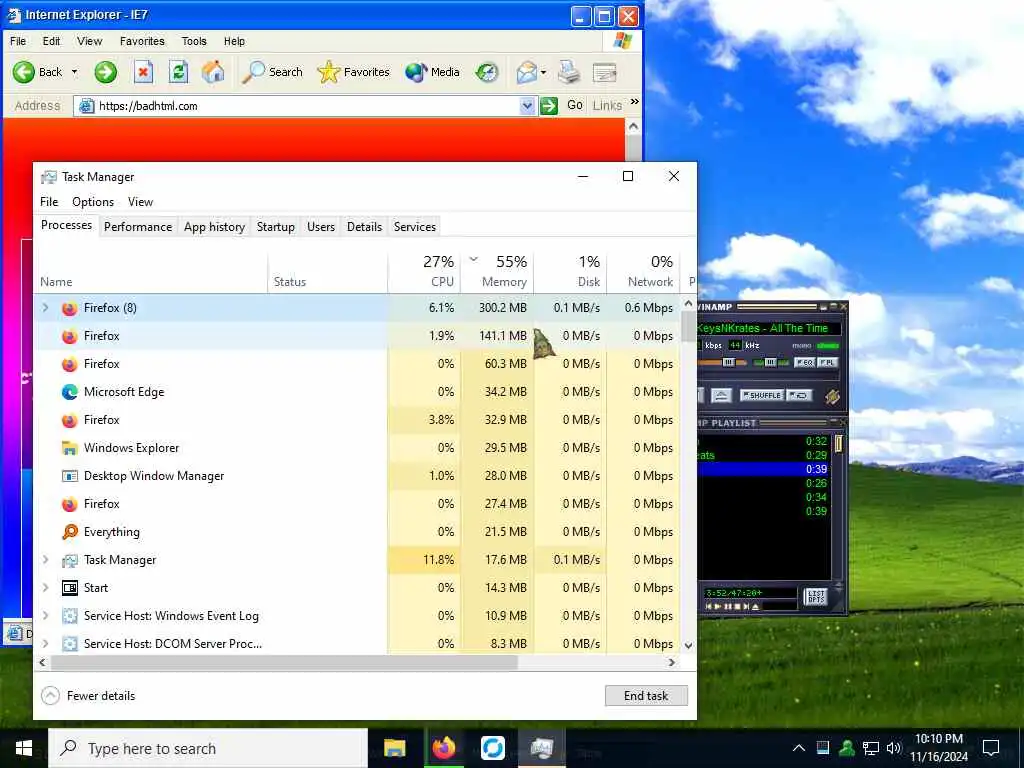This screenshot has width=1024, height=768.
Task: Expand the Start process row
Action: [x=45, y=588]
